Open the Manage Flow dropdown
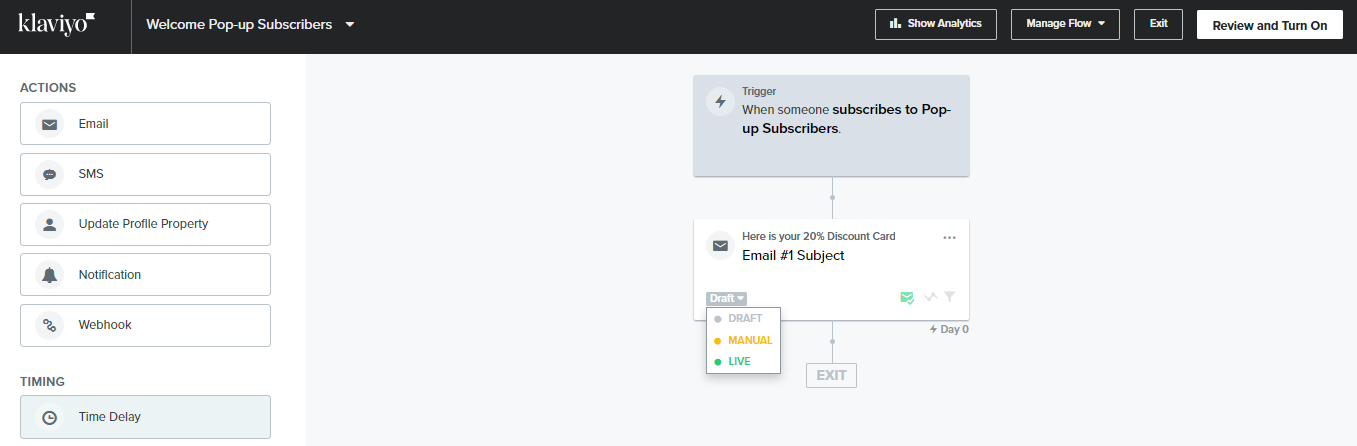This screenshot has width=1357, height=446. click(1064, 24)
